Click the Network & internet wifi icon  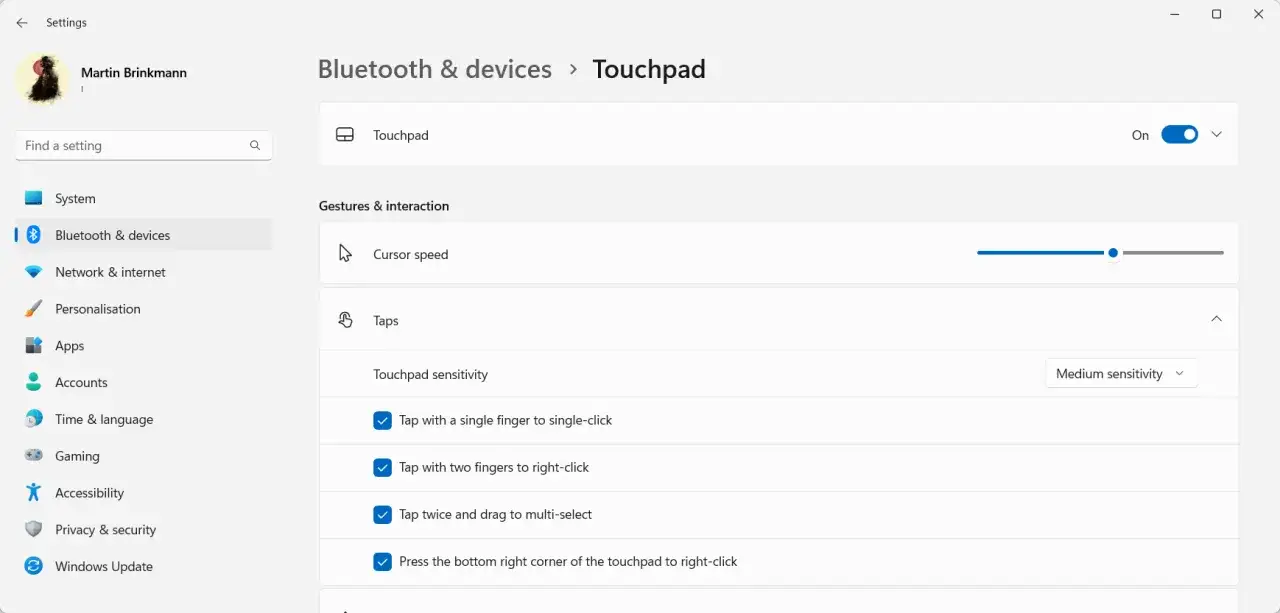coord(34,272)
